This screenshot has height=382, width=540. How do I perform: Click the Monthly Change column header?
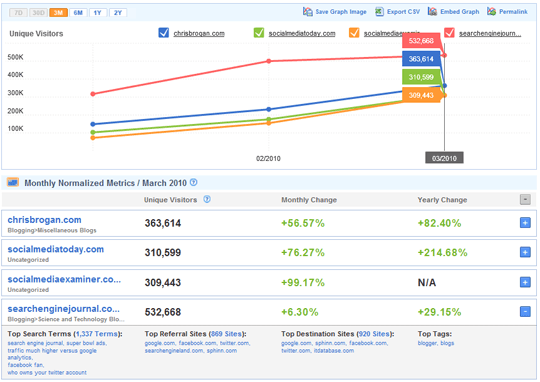(309, 200)
